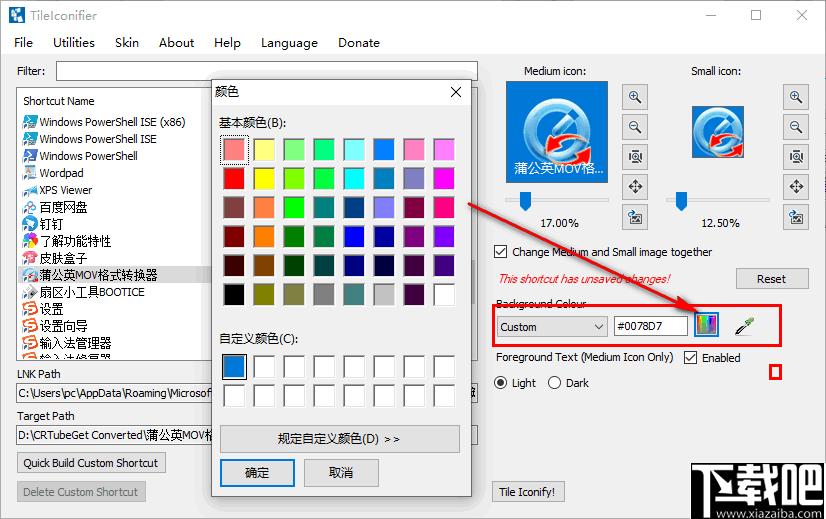
Task: Click the Reset button
Action: tap(772, 279)
